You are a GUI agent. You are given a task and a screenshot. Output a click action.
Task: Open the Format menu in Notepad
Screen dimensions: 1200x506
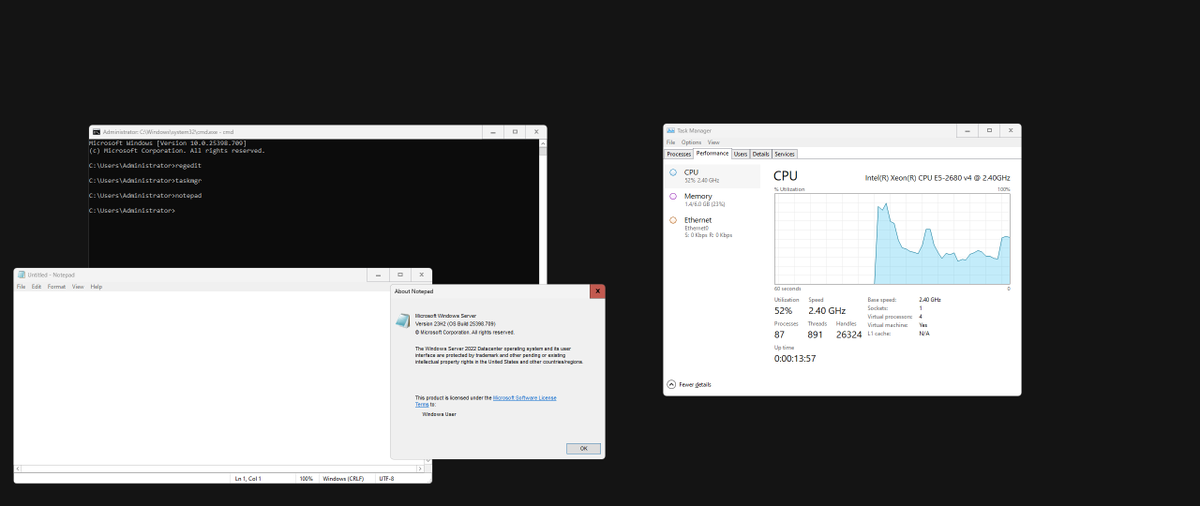click(x=57, y=287)
